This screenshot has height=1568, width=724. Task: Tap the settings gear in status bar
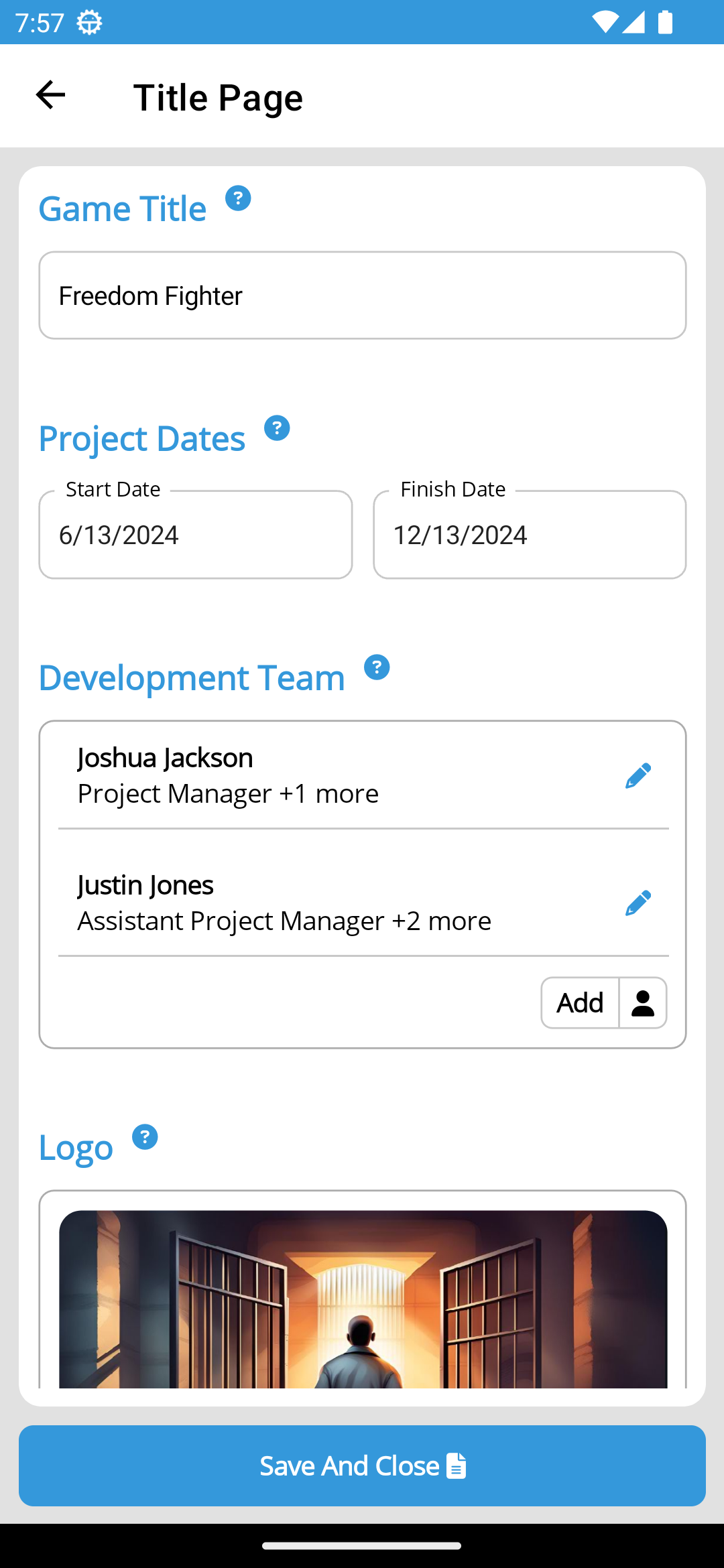coord(89,23)
